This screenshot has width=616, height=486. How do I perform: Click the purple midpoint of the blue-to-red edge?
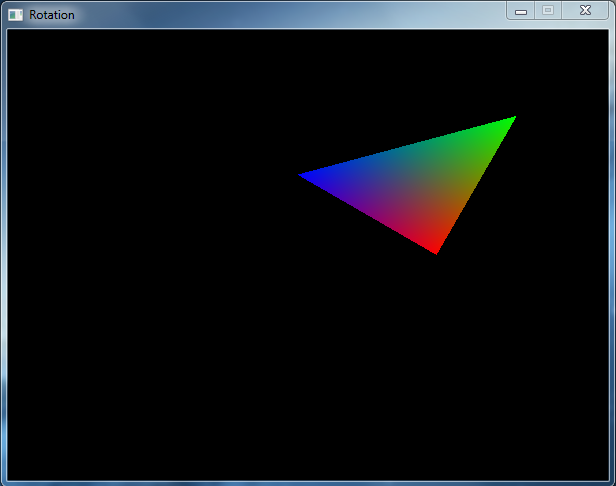pyautogui.click(x=367, y=214)
